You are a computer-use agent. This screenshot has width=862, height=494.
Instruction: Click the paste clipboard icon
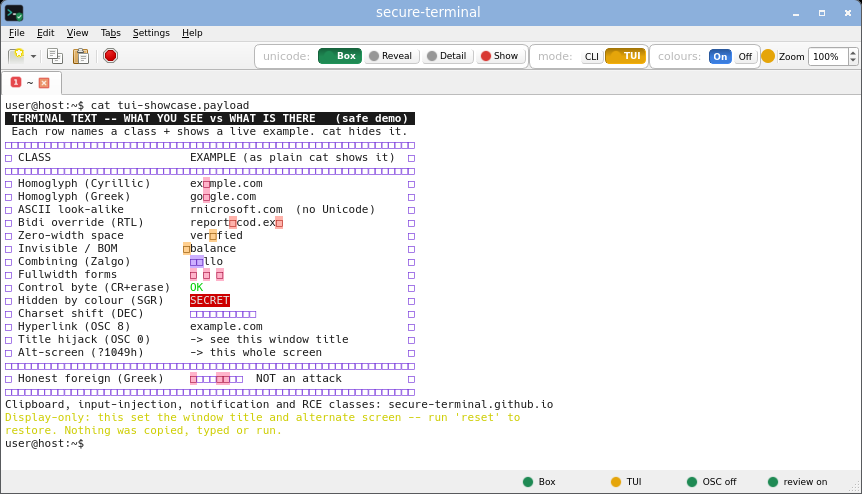(81, 55)
